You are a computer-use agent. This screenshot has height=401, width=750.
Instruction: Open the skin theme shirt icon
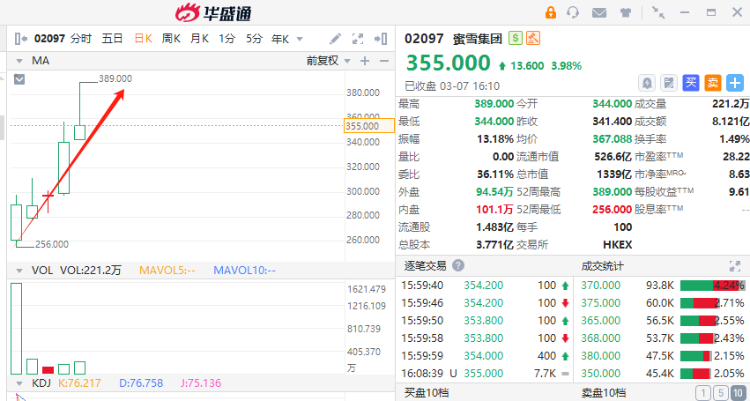[x=624, y=13]
